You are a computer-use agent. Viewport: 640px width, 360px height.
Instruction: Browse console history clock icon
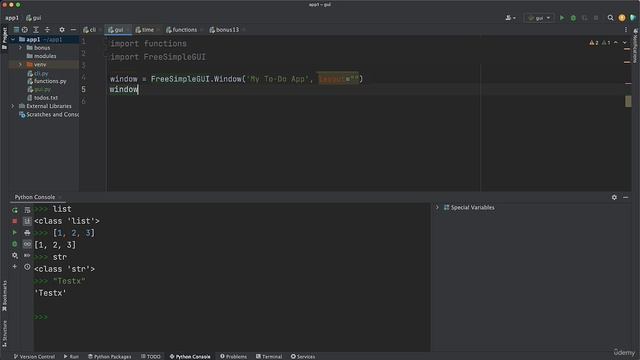(x=27, y=267)
